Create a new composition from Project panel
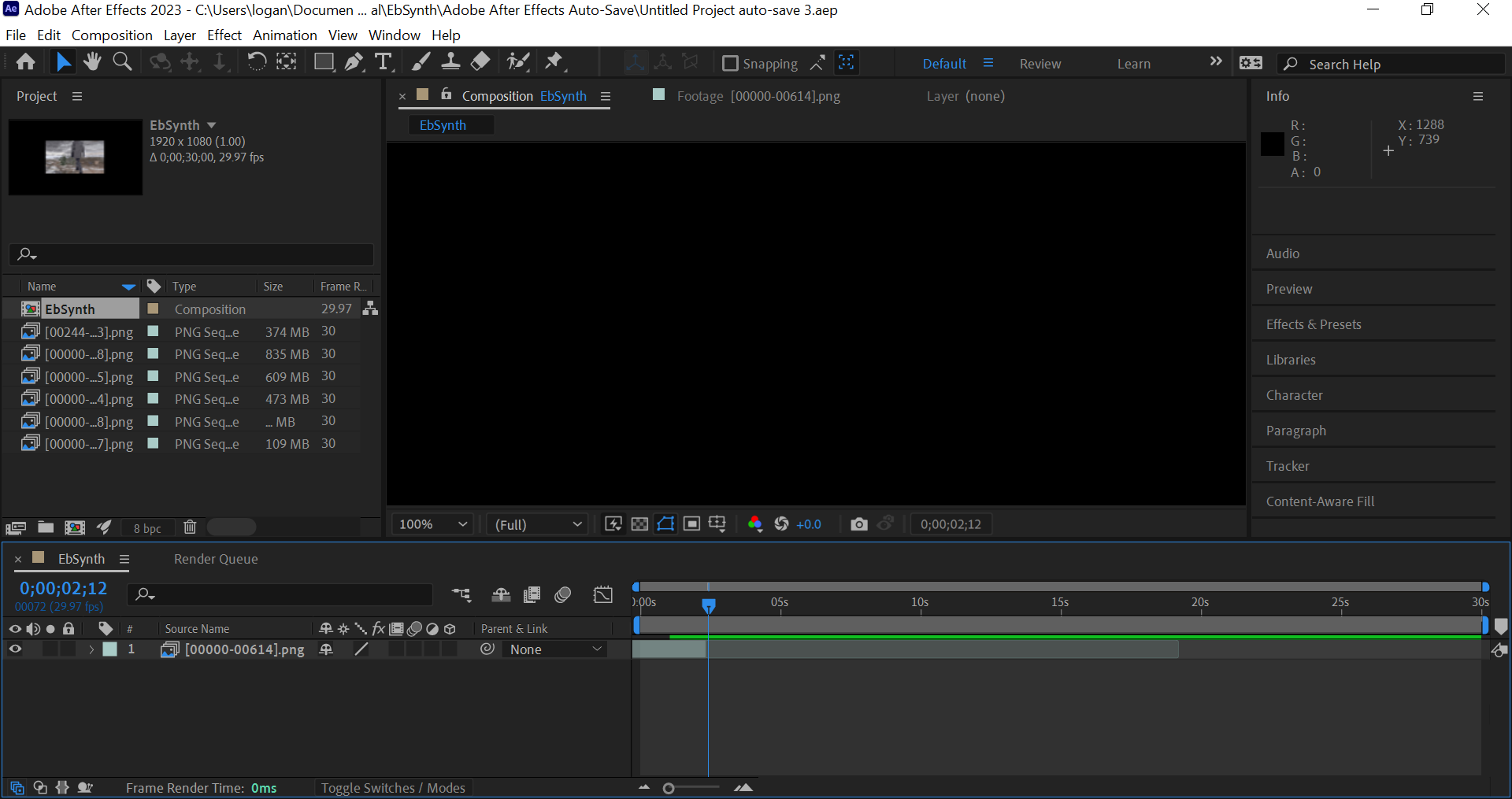The width and height of the screenshot is (1512, 799). click(x=75, y=527)
